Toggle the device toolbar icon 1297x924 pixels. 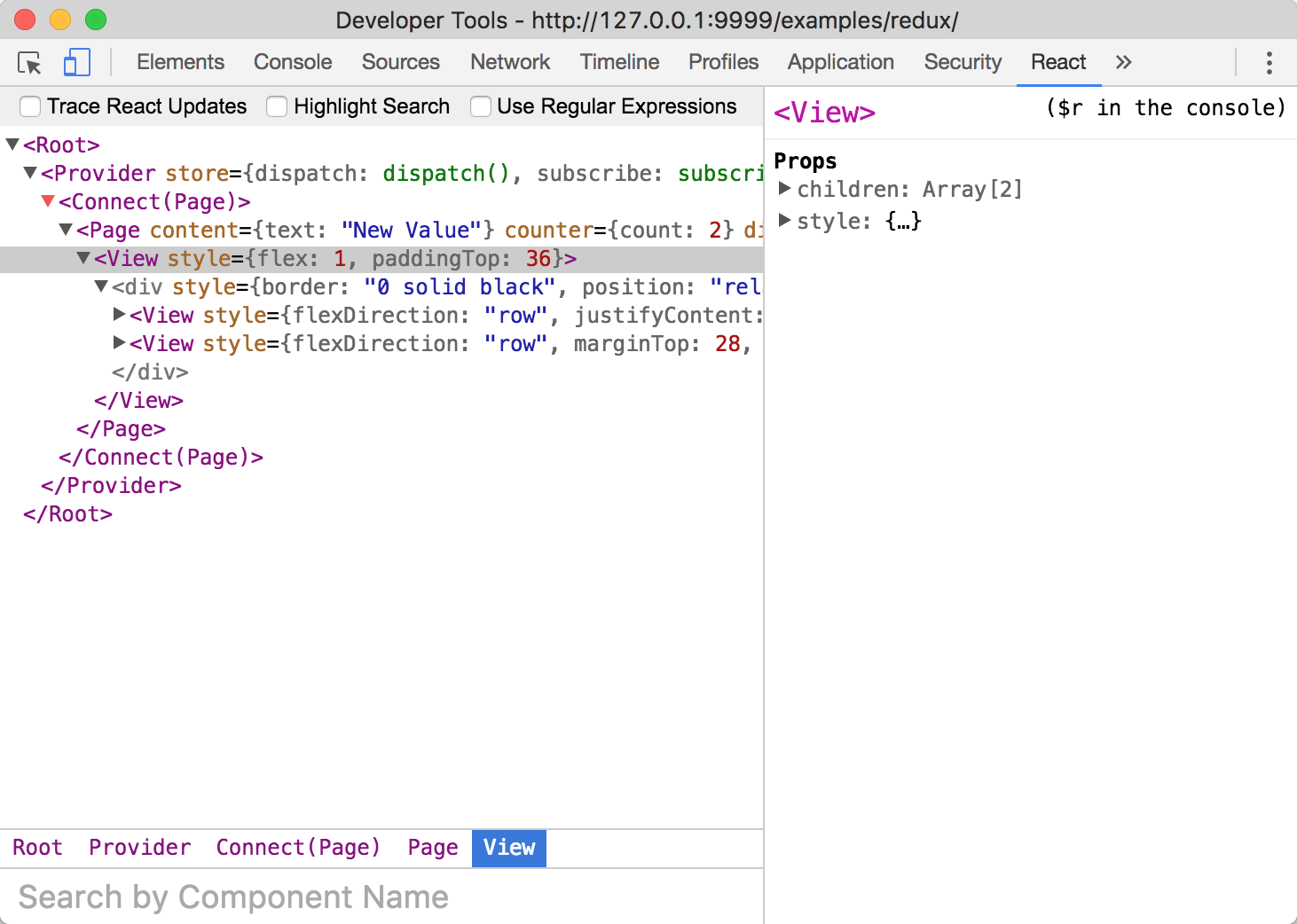click(x=76, y=62)
